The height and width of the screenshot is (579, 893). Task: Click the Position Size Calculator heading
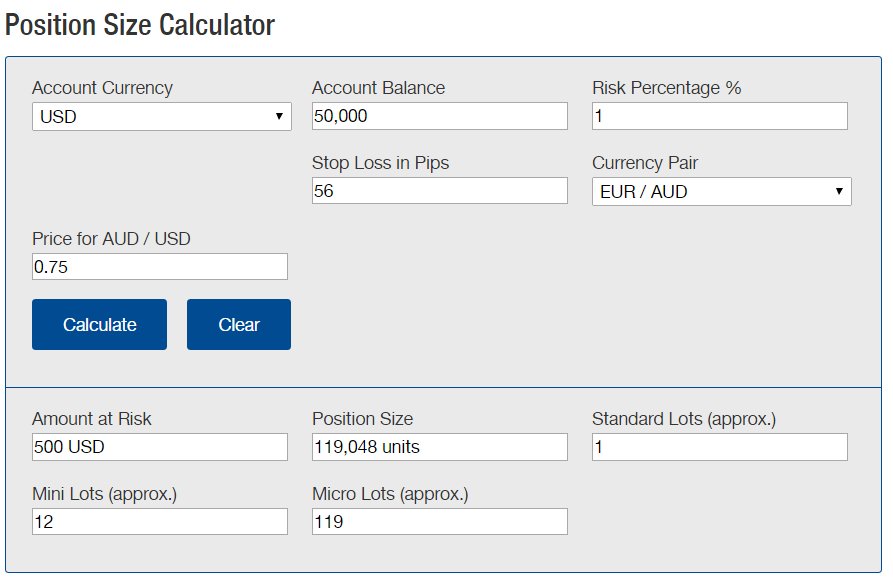click(x=140, y=26)
